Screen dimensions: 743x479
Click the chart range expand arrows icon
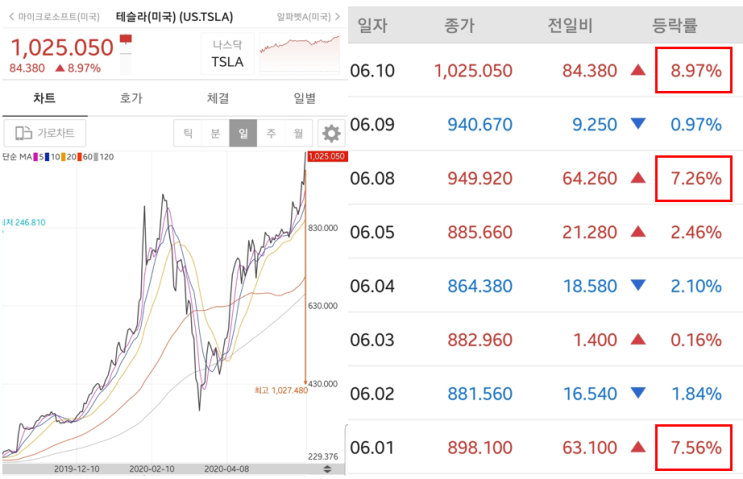click(x=327, y=469)
